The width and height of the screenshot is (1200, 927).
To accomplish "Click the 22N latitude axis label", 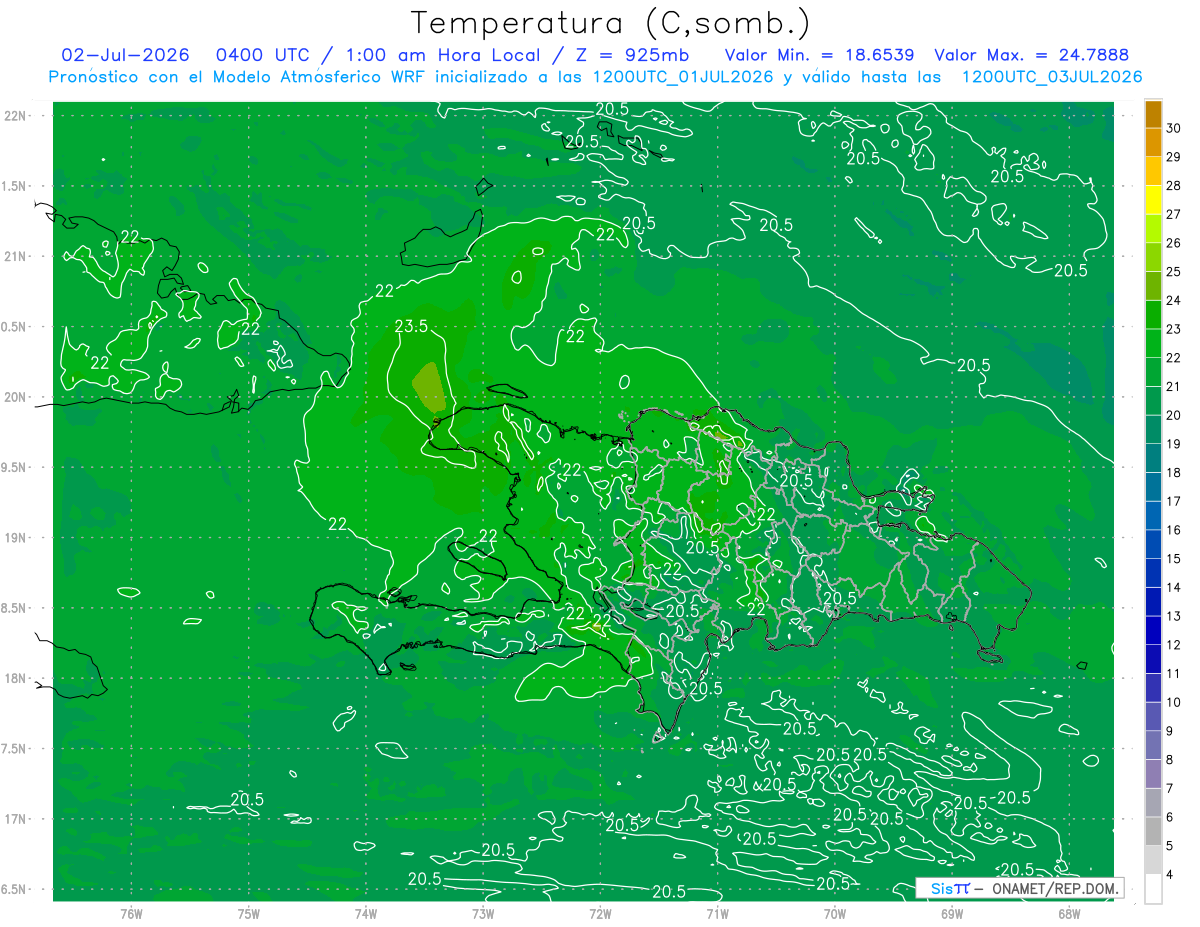I will click(x=16, y=116).
